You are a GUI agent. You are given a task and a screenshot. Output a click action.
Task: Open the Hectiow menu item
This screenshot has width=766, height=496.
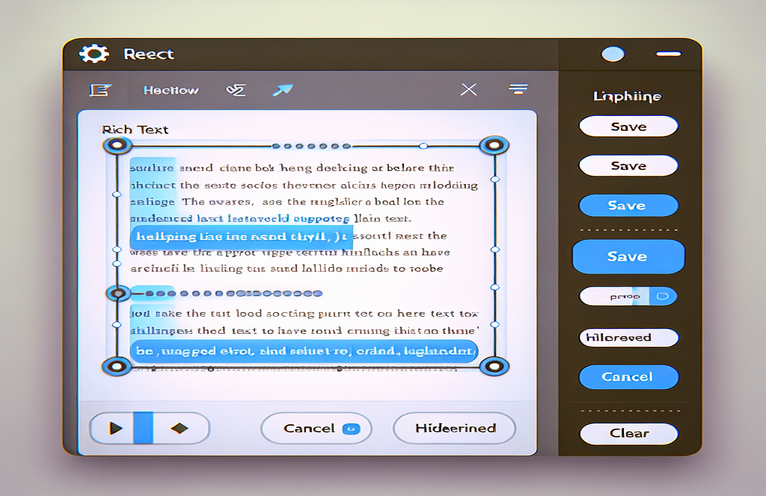[170, 90]
